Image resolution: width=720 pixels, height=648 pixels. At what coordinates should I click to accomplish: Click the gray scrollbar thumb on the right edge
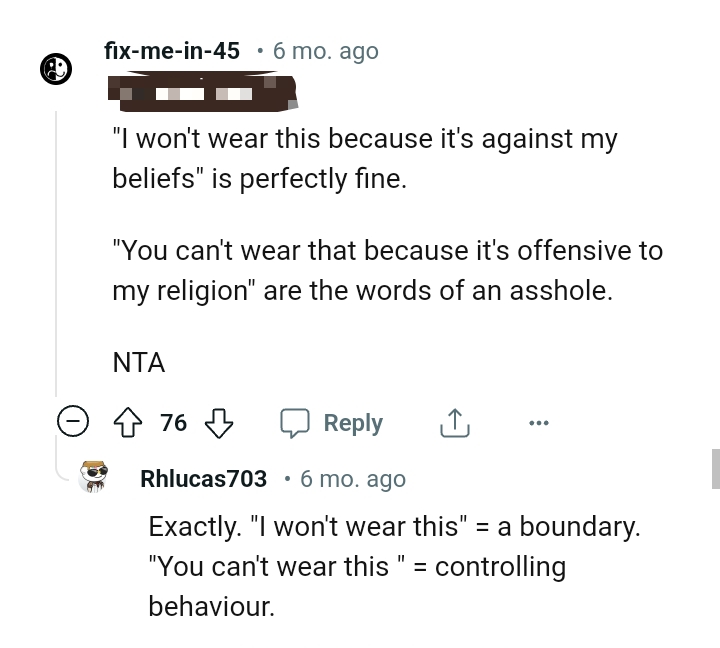tap(715, 468)
